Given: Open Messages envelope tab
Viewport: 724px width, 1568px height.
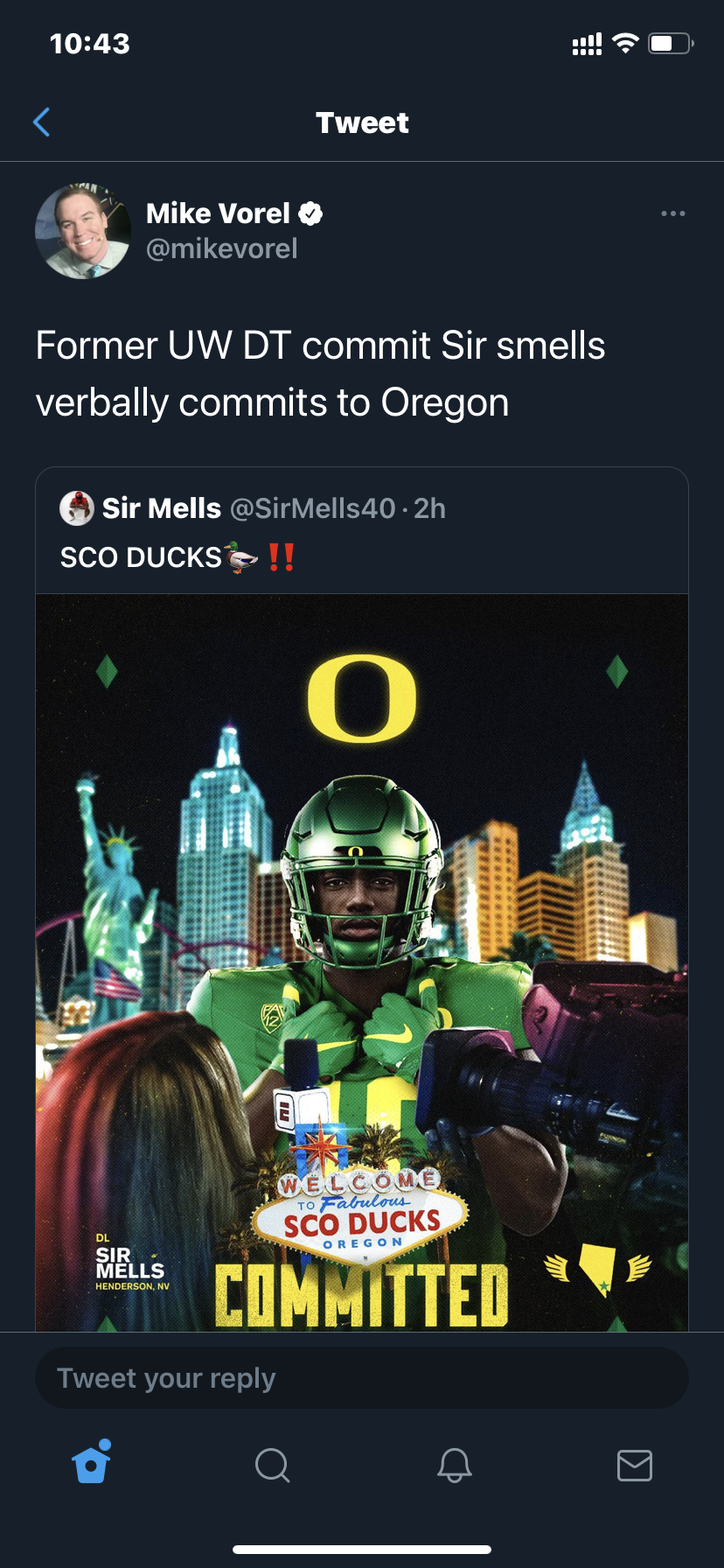Looking at the screenshot, I should 634,1464.
